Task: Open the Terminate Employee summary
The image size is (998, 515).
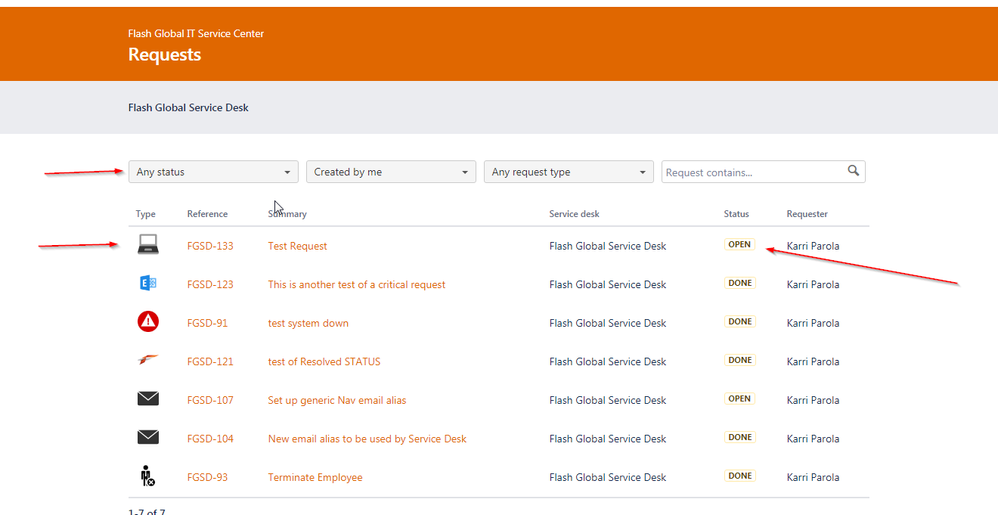Action: [315, 477]
